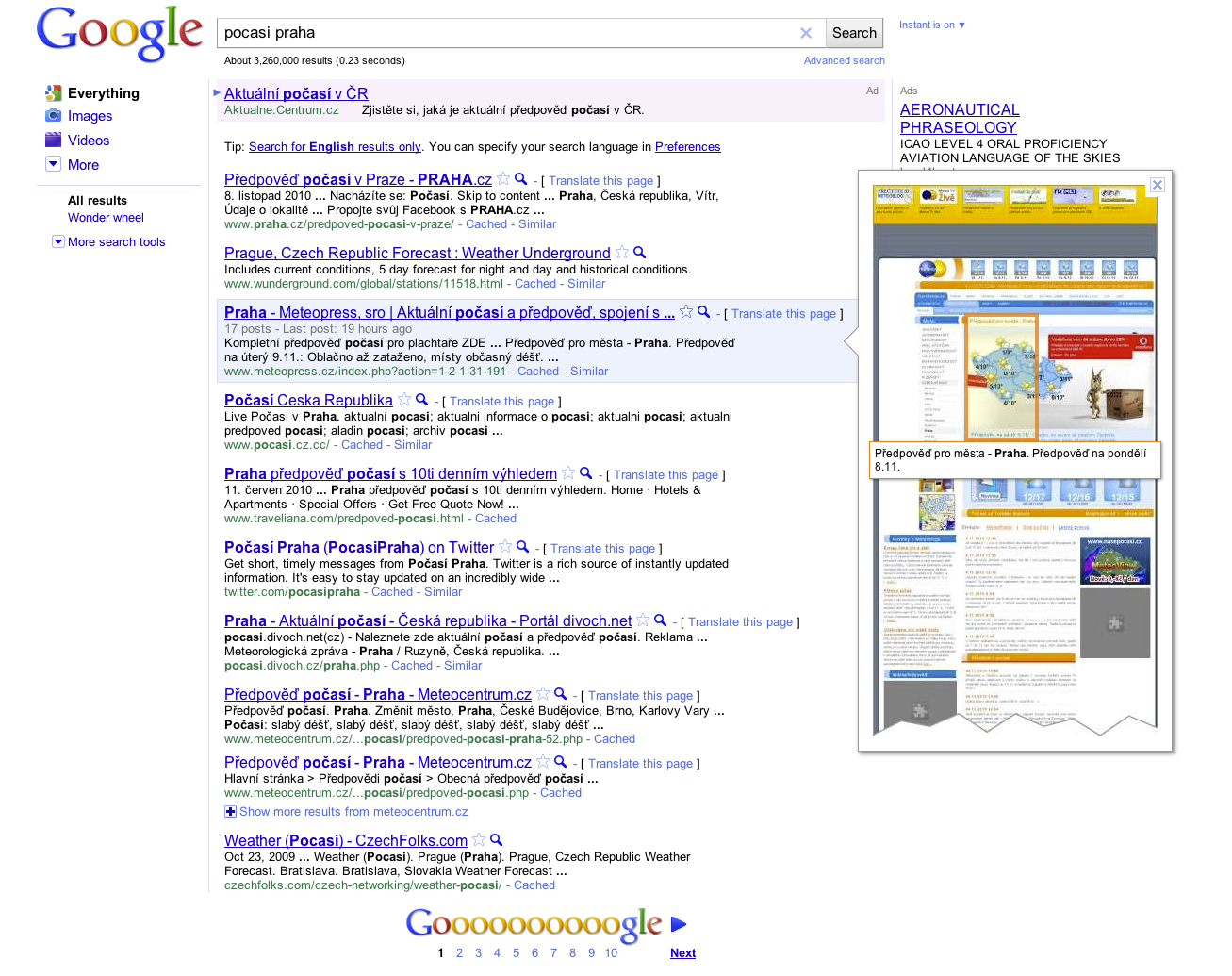Go to results page 2
The height and width of the screenshot is (976, 1232).
tap(459, 952)
